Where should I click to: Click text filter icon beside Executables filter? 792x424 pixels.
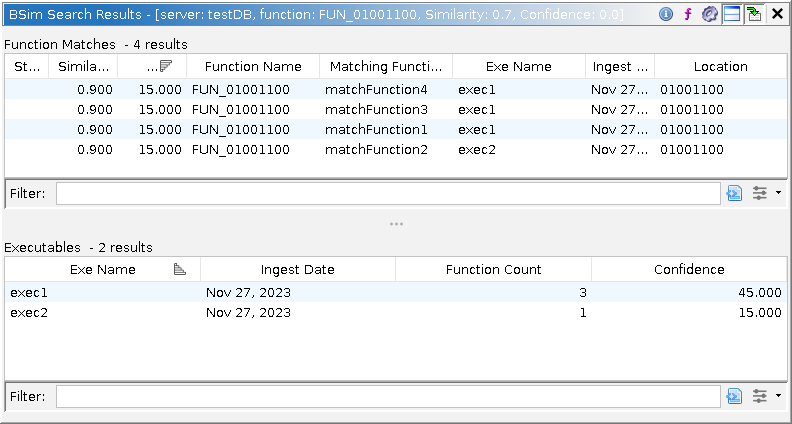(735, 396)
